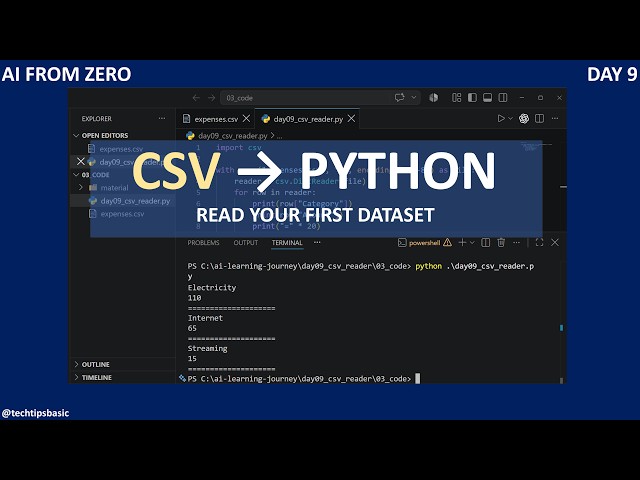Go back with the navigation back arrow
The image size is (640, 480).
coord(196,98)
